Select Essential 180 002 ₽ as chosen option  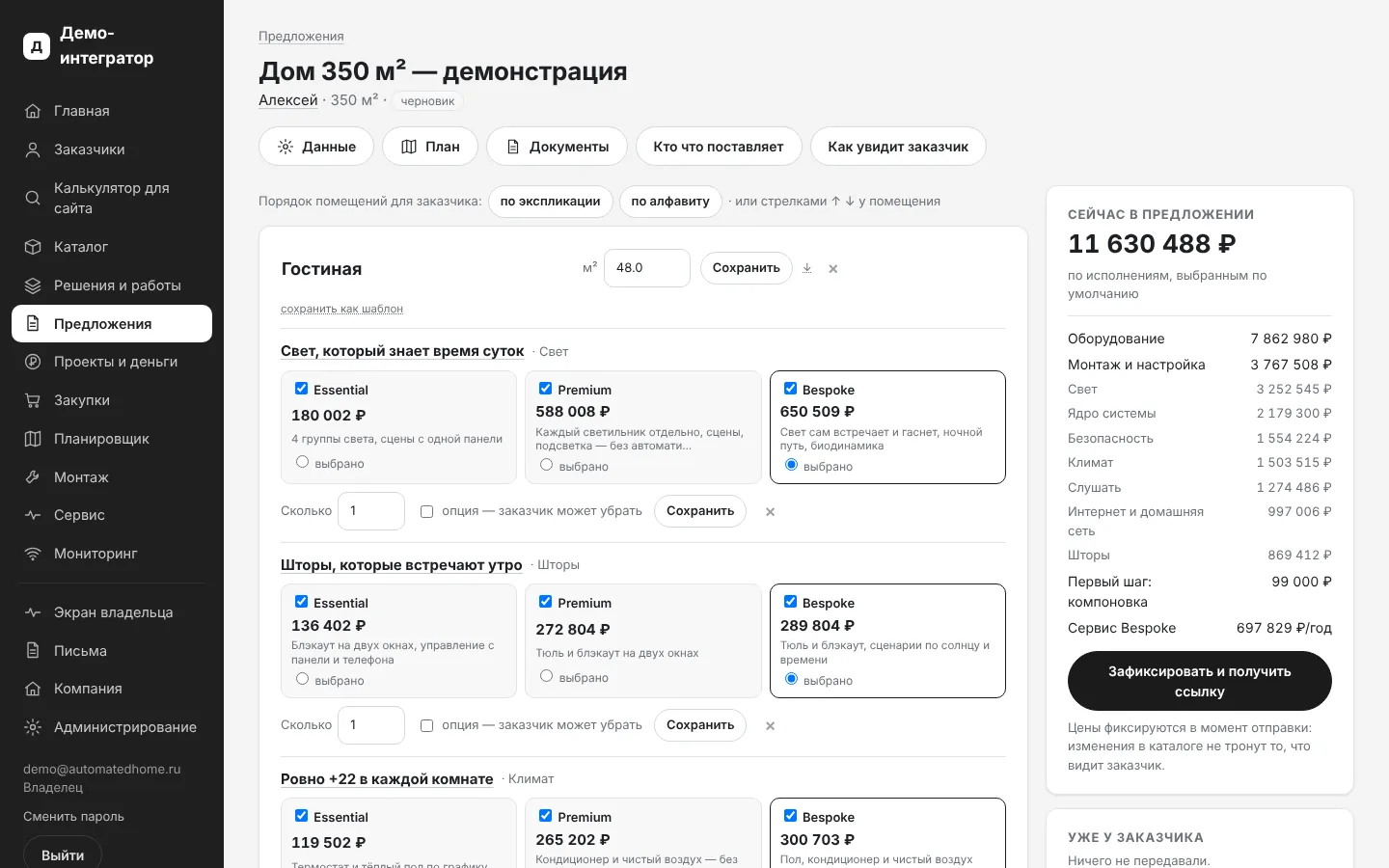click(x=302, y=462)
